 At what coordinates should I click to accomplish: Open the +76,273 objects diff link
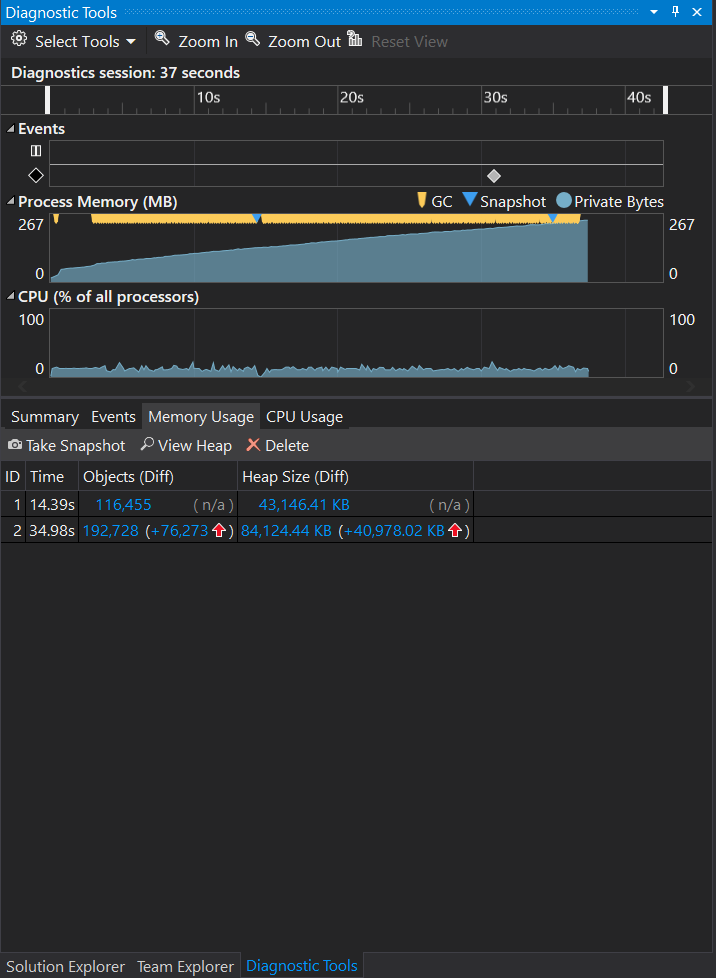click(180, 531)
